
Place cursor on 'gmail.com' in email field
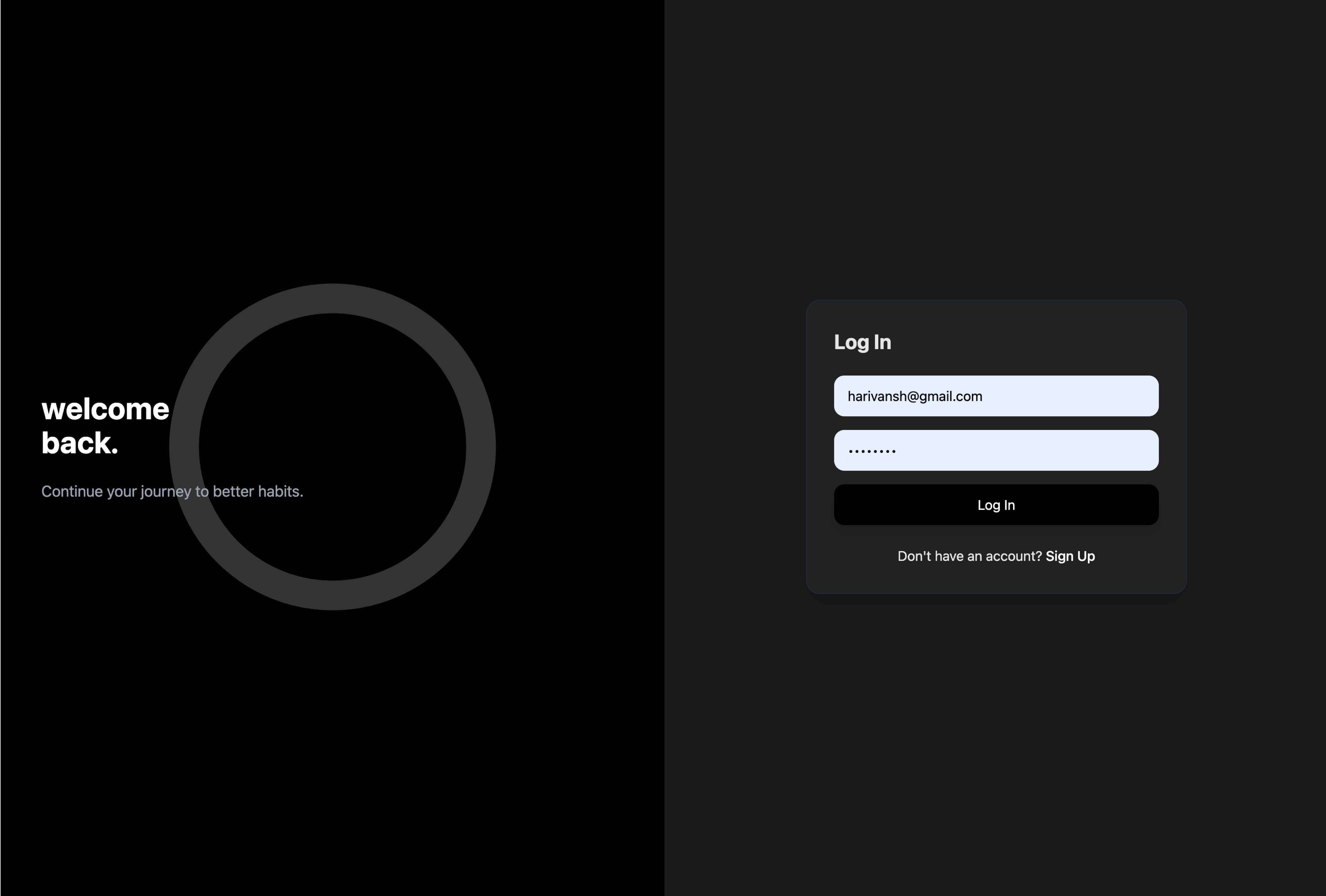[x=950, y=397]
